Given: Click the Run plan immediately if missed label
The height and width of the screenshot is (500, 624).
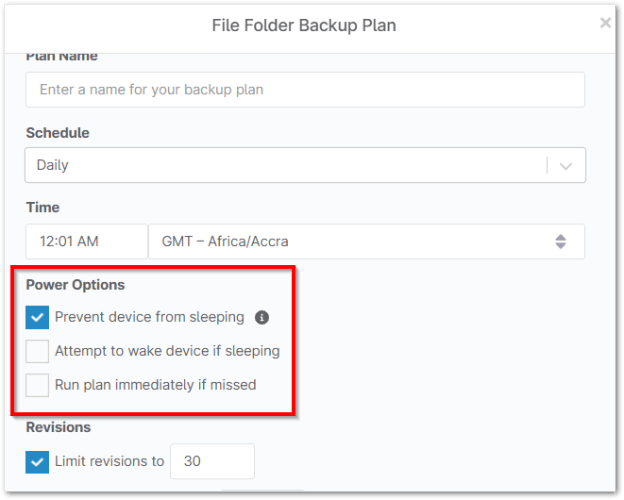Looking at the screenshot, I should pos(155,385).
